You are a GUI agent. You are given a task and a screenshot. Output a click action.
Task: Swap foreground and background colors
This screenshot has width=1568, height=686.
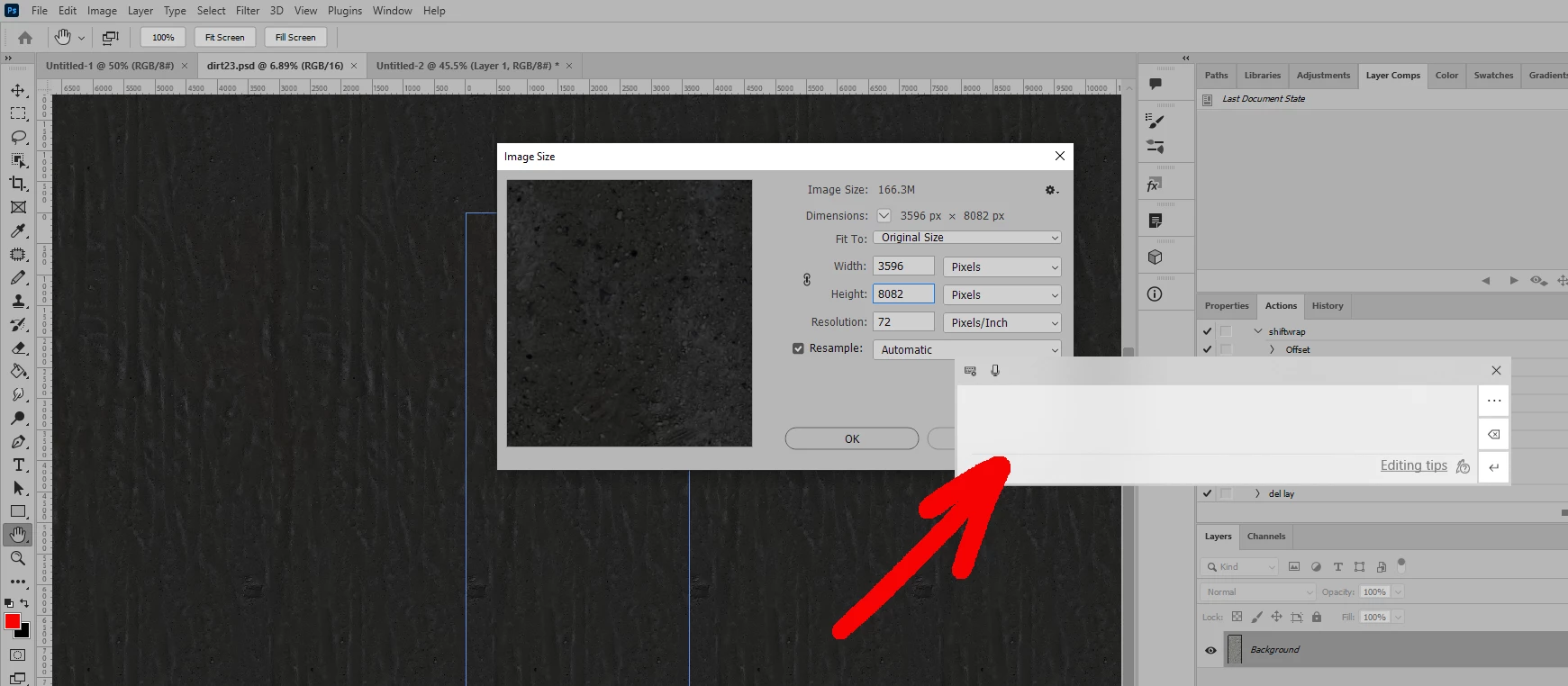pos(24,603)
